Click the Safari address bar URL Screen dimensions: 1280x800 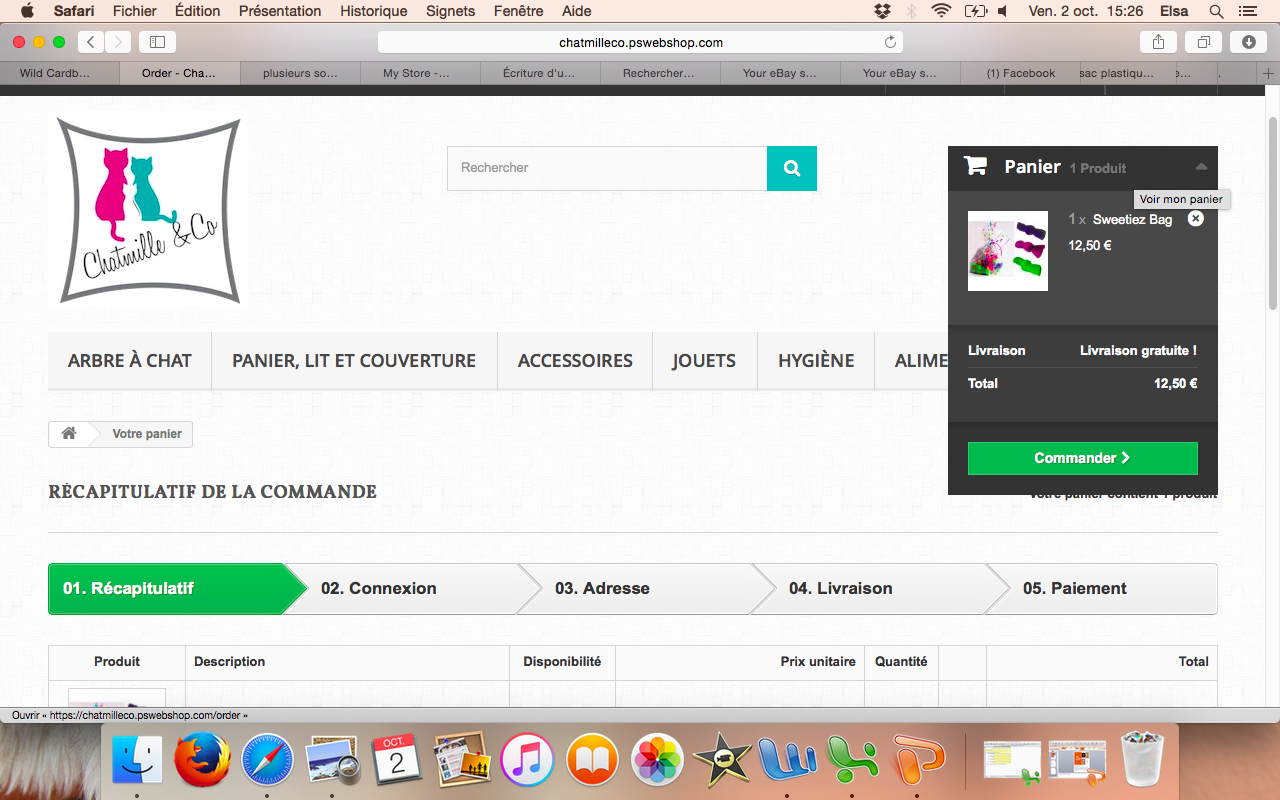pyautogui.click(x=641, y=42)
